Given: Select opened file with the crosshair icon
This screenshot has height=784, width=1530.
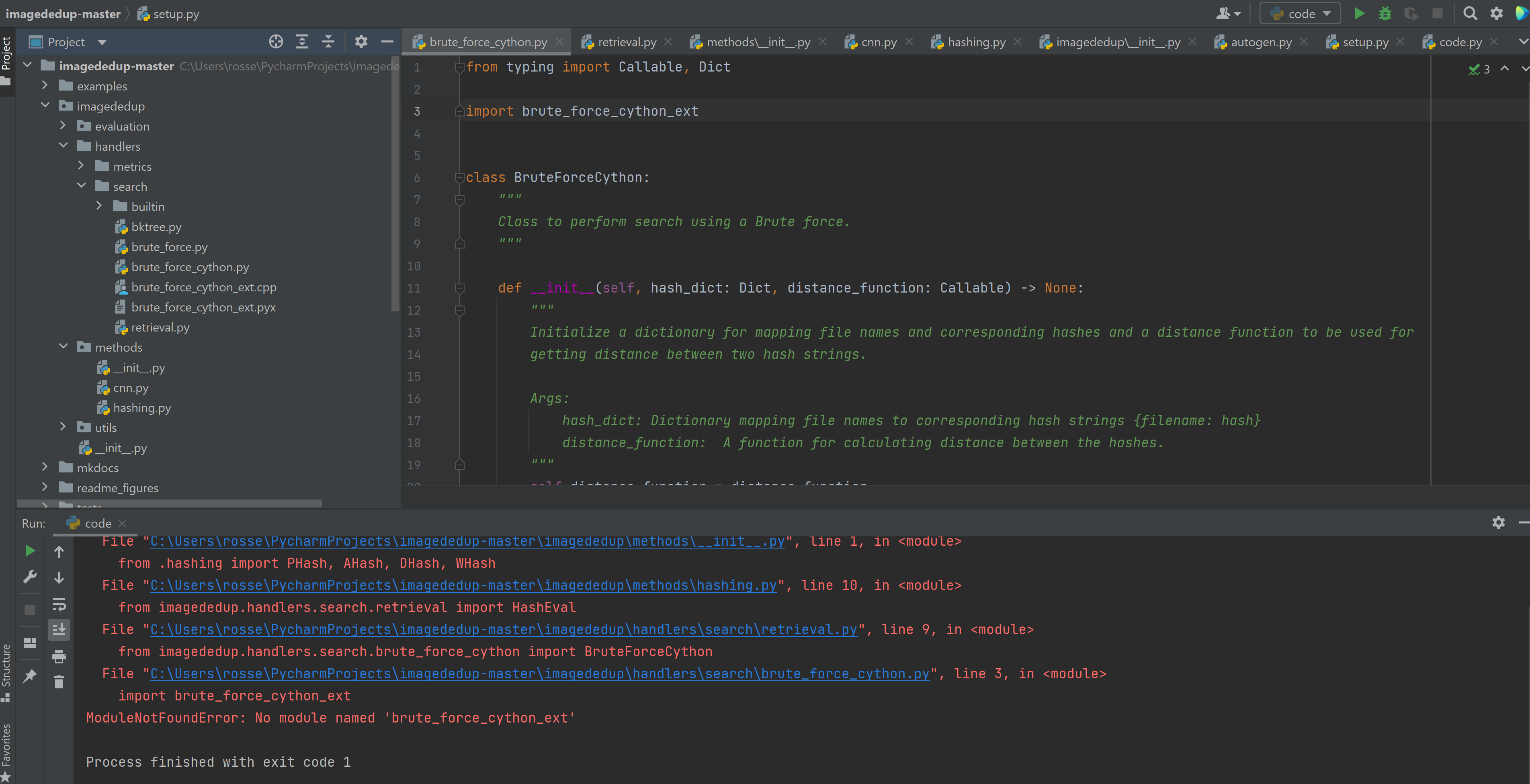Looking at the screenshot, I should (276, 41).
